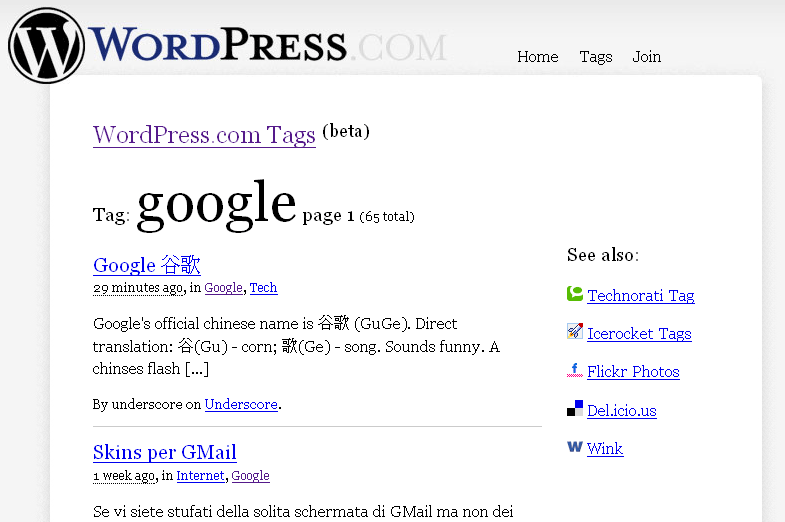Viewport: 785px width, 522px height.
Task: Open the post titled Google 谷歌
Action: pyautogui.click(x=147, y=265)
